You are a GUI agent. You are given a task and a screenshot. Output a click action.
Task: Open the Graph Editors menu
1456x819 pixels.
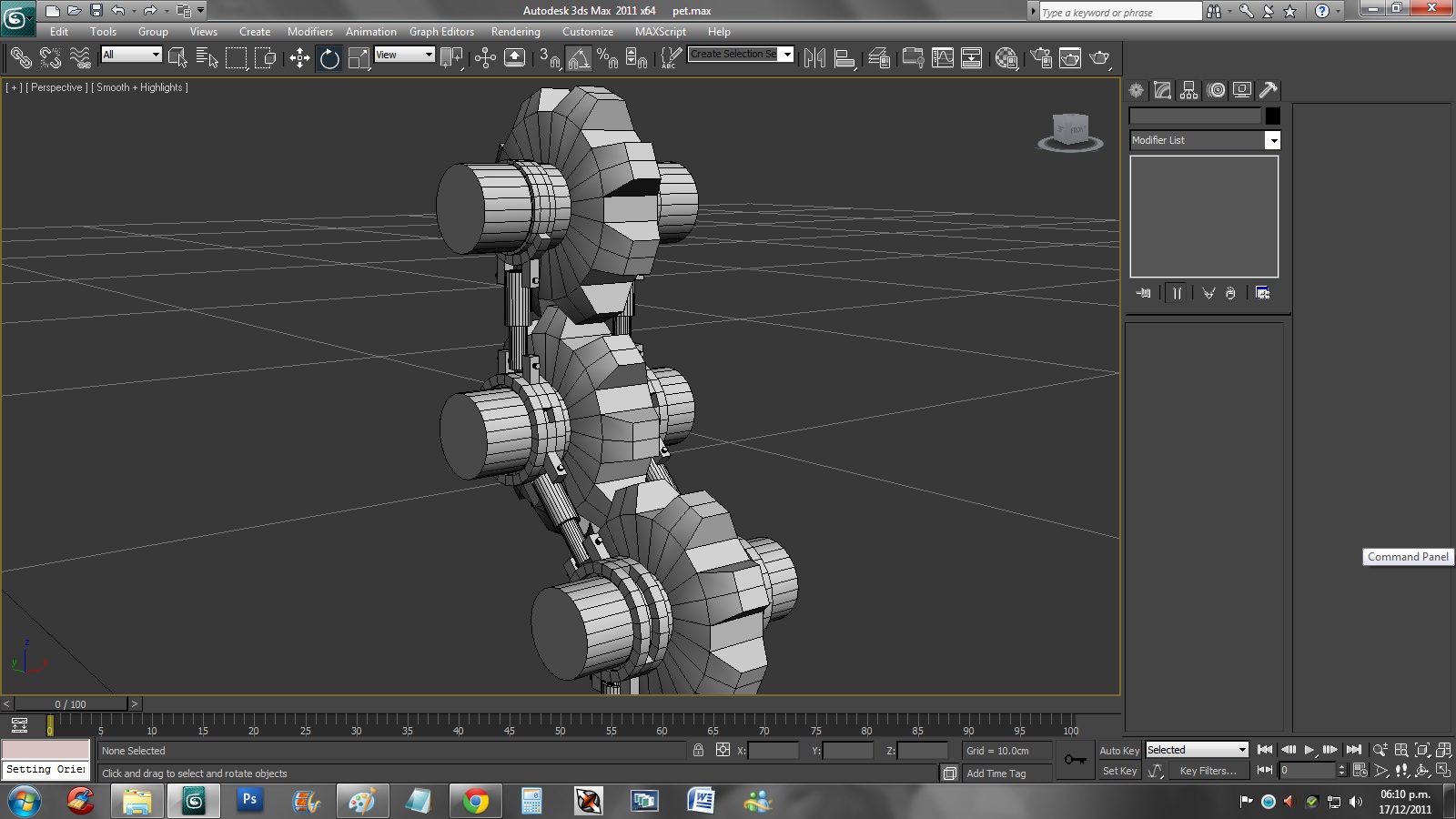(x=441, y=32)
